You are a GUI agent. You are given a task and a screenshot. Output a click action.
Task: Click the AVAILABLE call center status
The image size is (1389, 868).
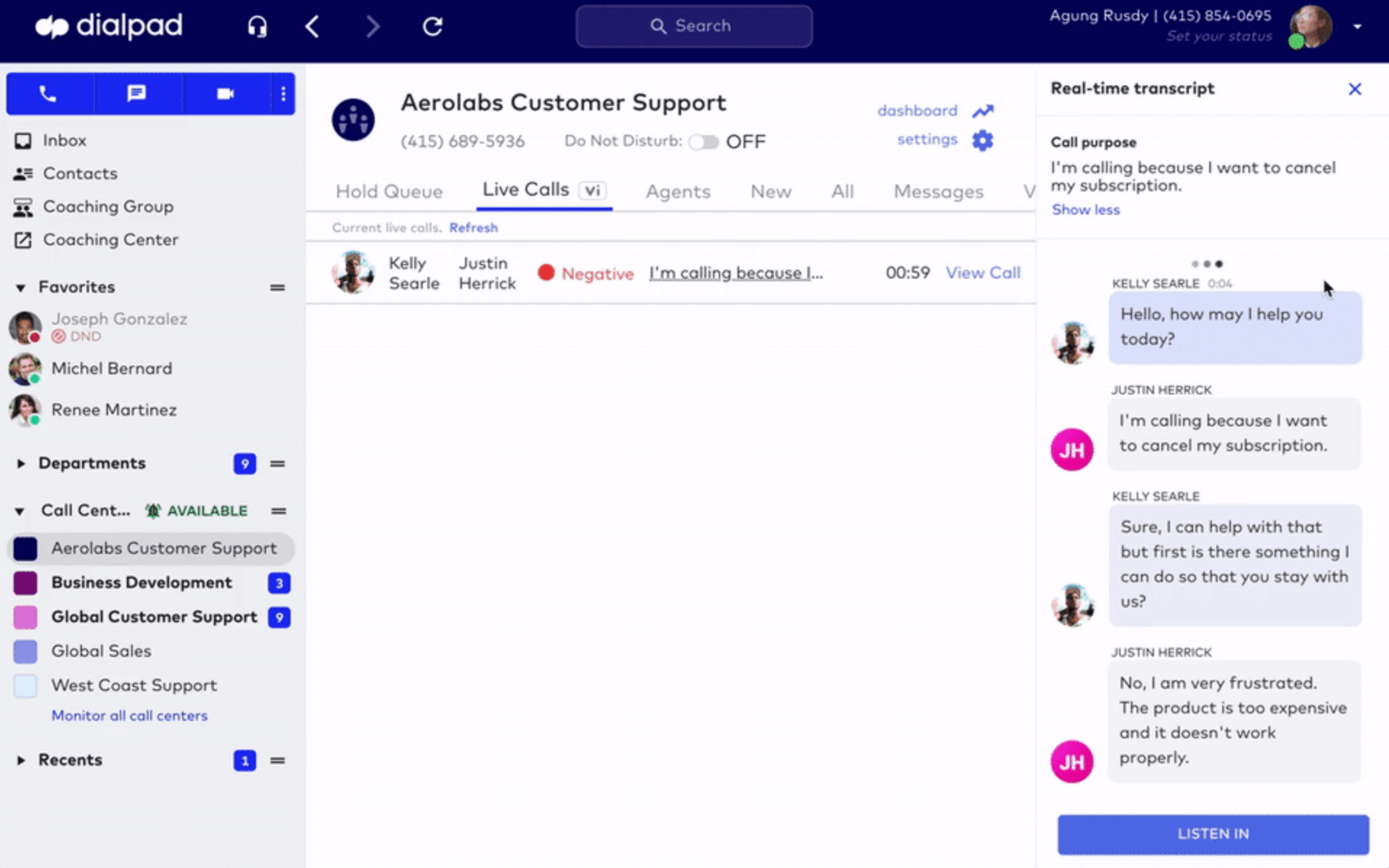[197, 511]
